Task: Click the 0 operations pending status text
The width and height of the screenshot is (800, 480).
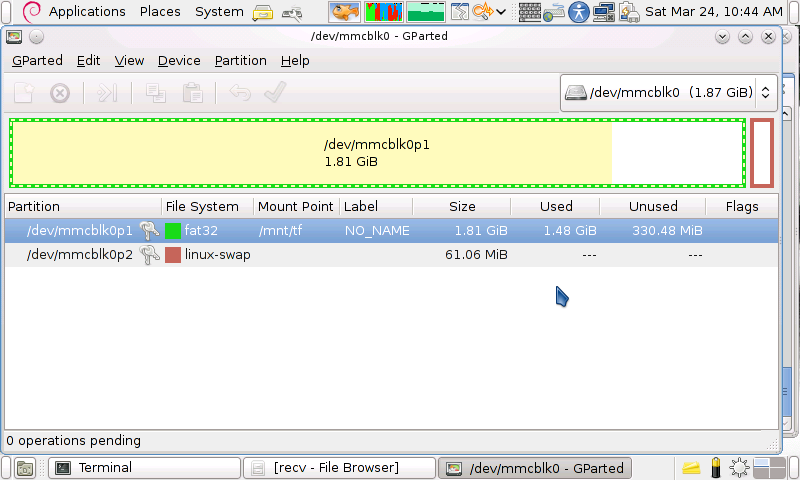Action: point(73,441)
